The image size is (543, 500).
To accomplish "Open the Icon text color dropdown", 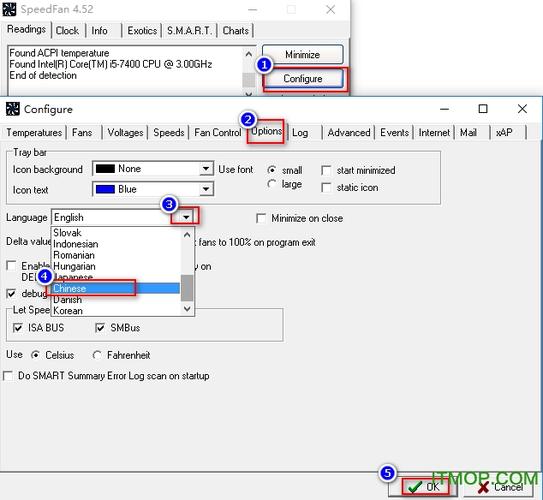I will [206, 189].
